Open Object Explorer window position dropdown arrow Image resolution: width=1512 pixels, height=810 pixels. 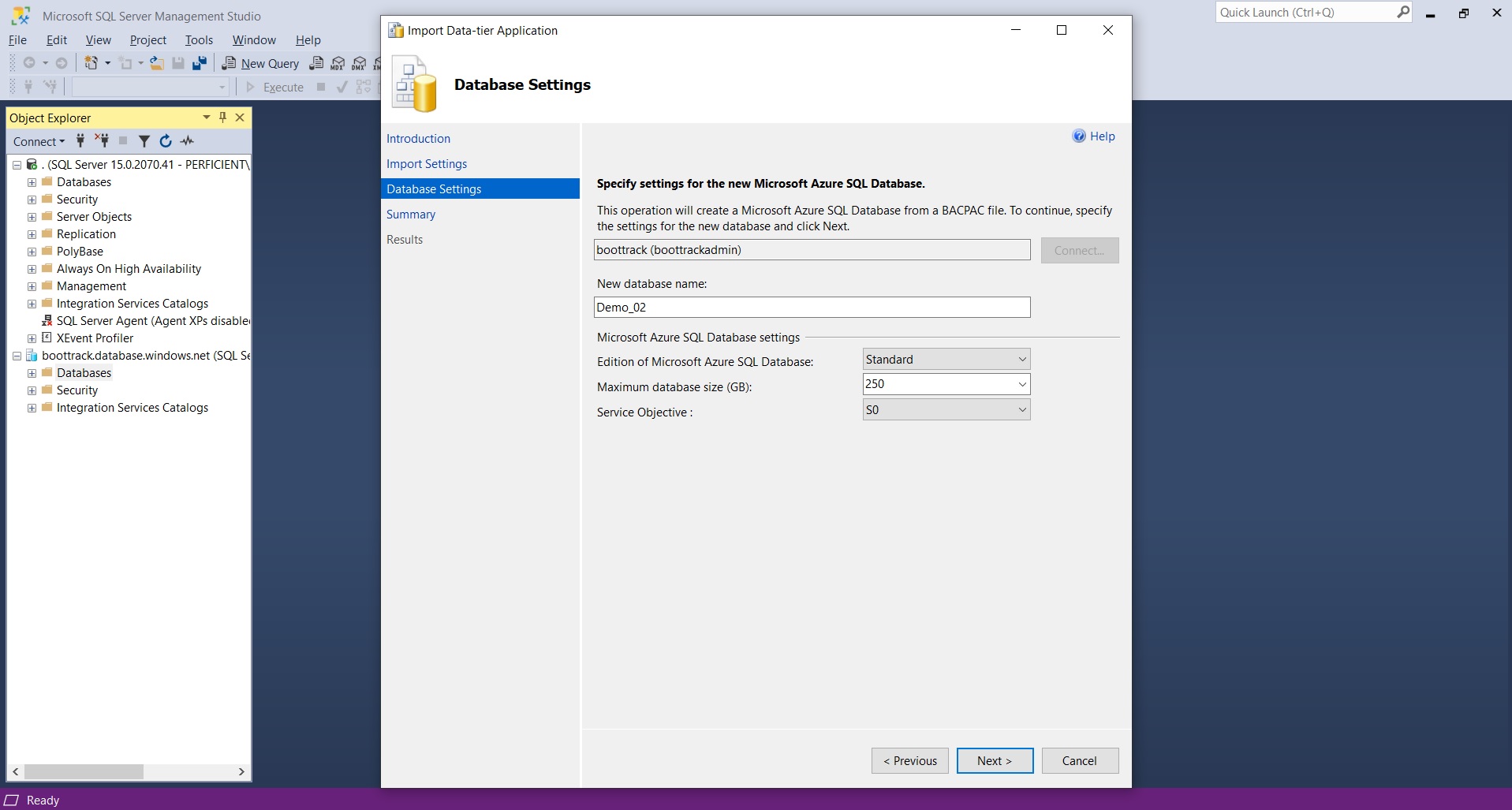(x=207, y=118)
